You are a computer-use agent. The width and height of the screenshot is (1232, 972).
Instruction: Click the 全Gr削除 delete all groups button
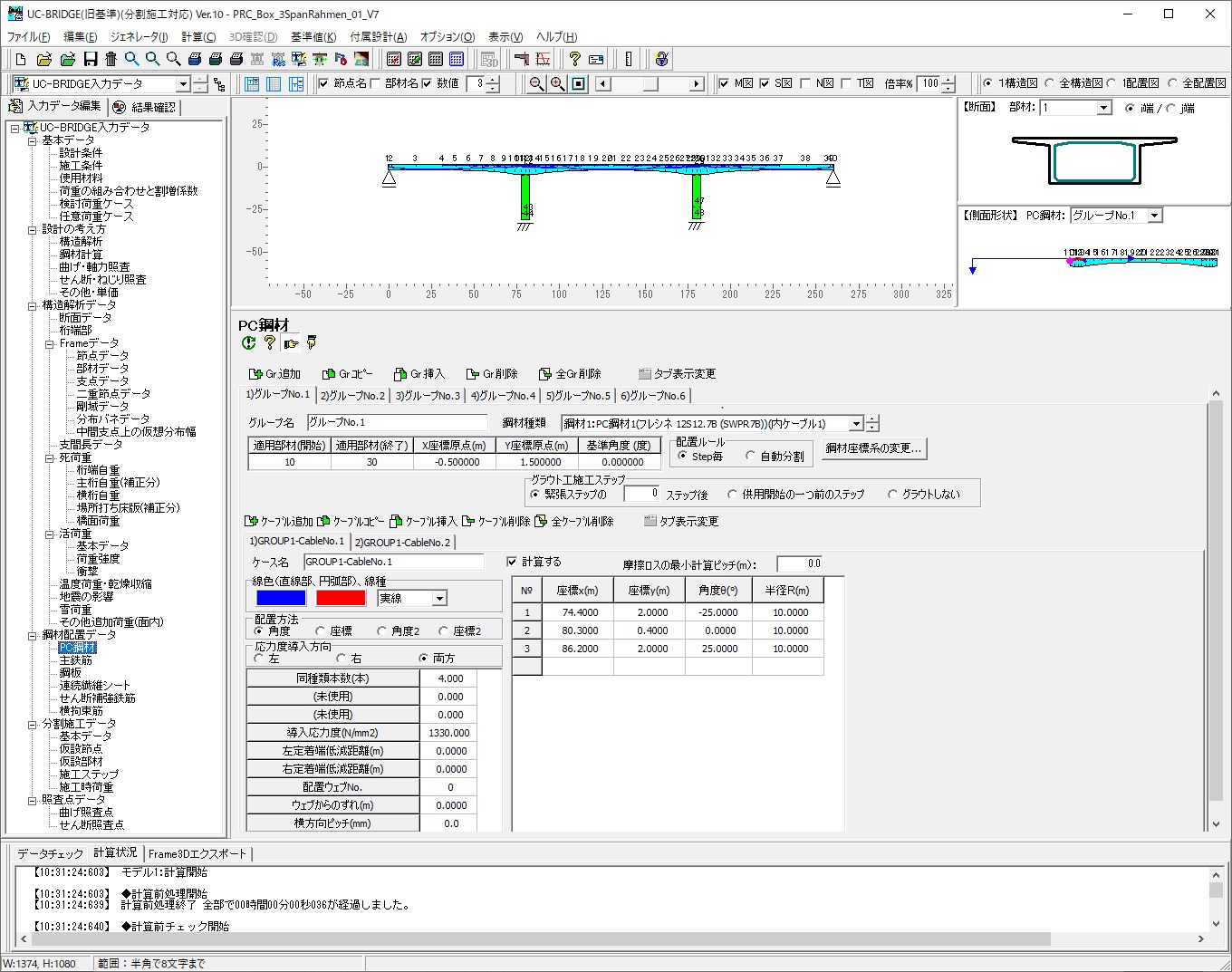[x=570, y=374]
